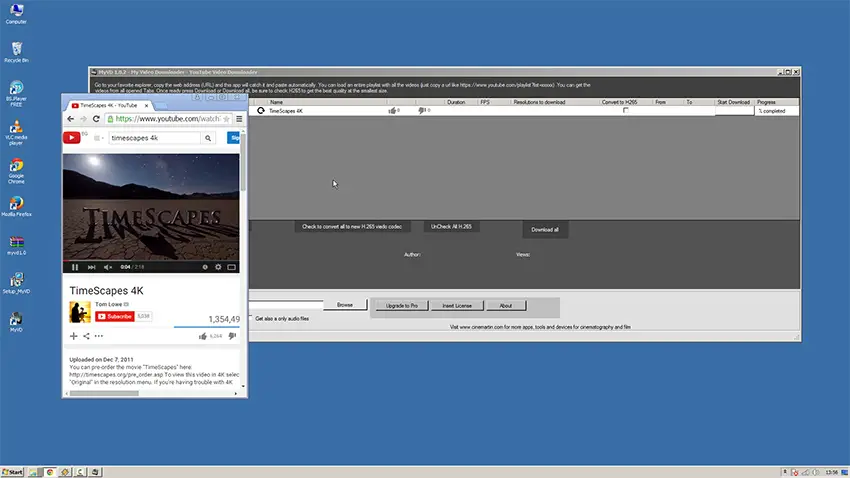Open the About dialog in MyVD
850x478 pixels.
tap(506, 306)
